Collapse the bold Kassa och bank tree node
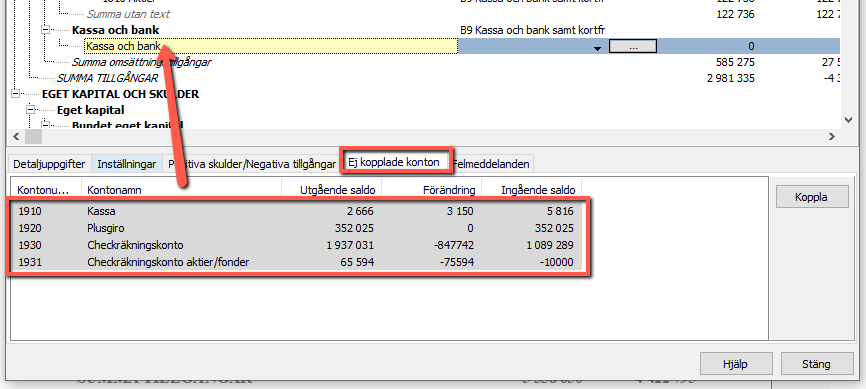 (x=45, y=30)
